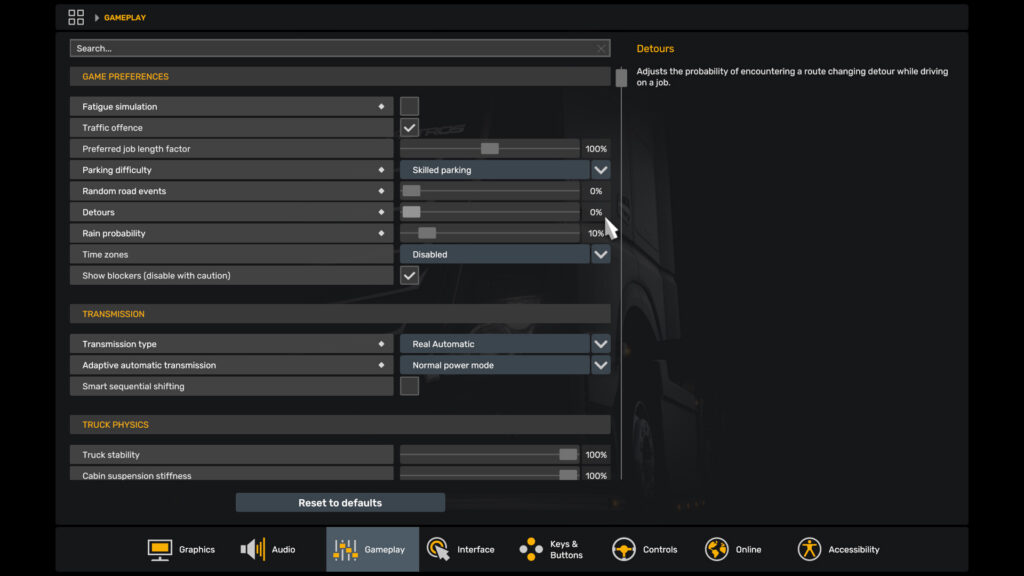This screenshot has height=576, width=1024.
Task: Open the grid menu in the top-left corner
Action: (76, 17)
